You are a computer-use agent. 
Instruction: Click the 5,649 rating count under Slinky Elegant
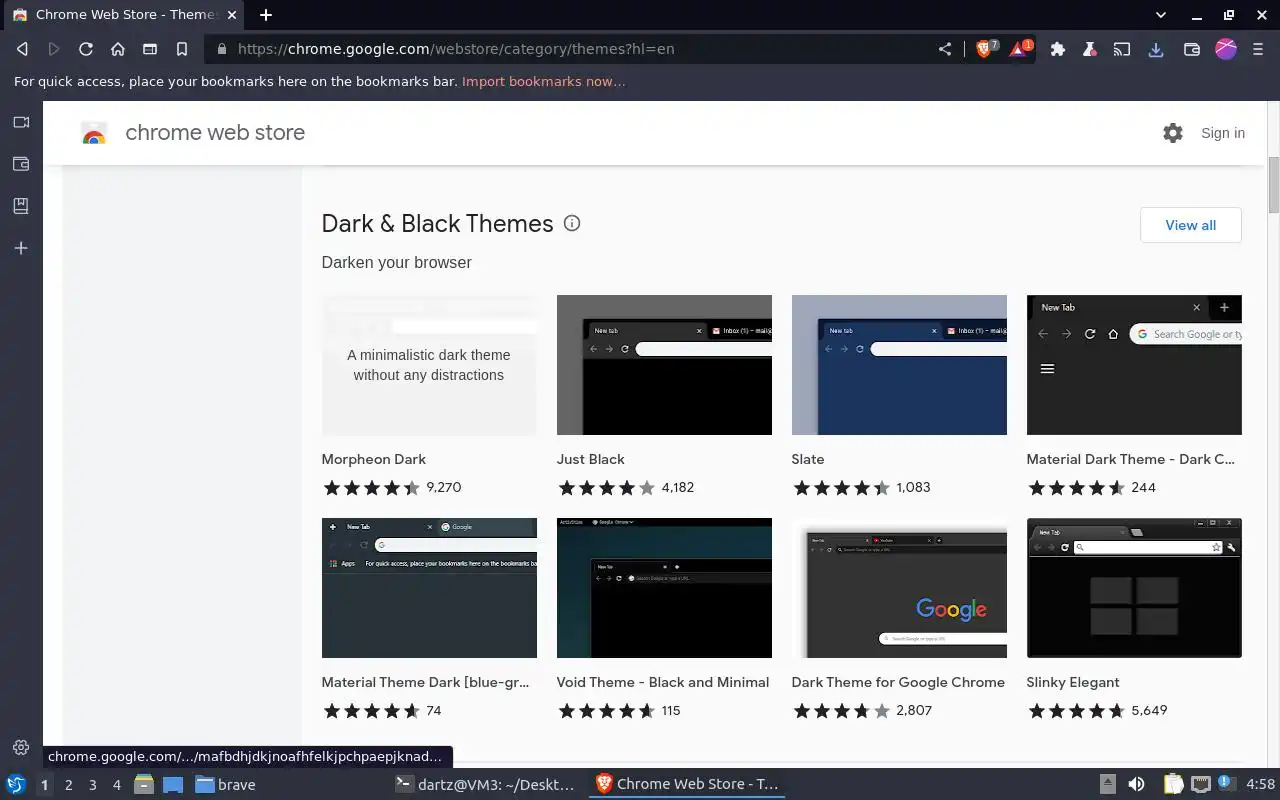(x=1149, y=711)
